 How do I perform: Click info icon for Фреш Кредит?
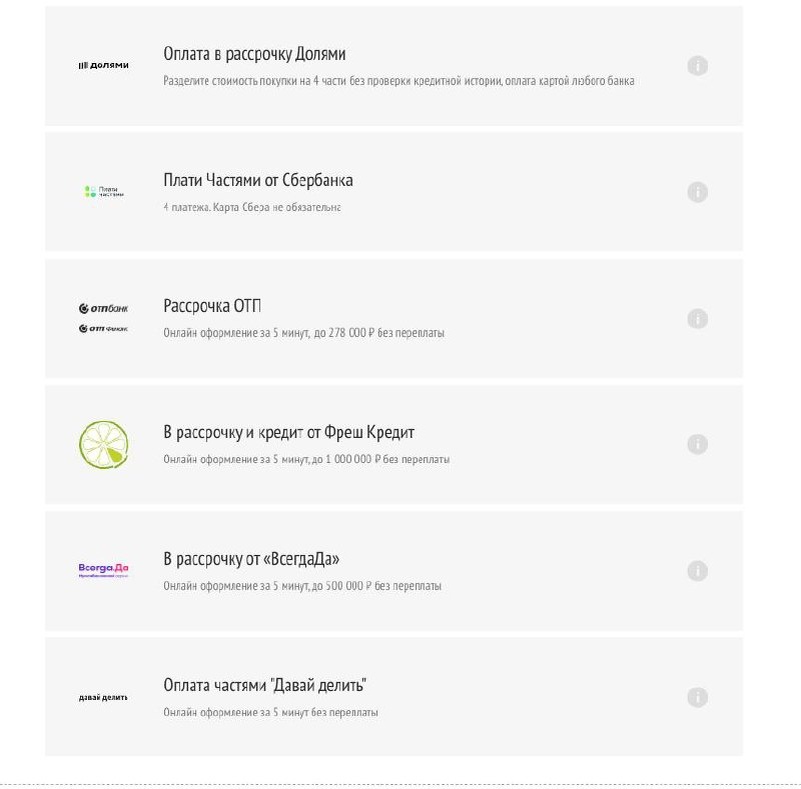698,444
